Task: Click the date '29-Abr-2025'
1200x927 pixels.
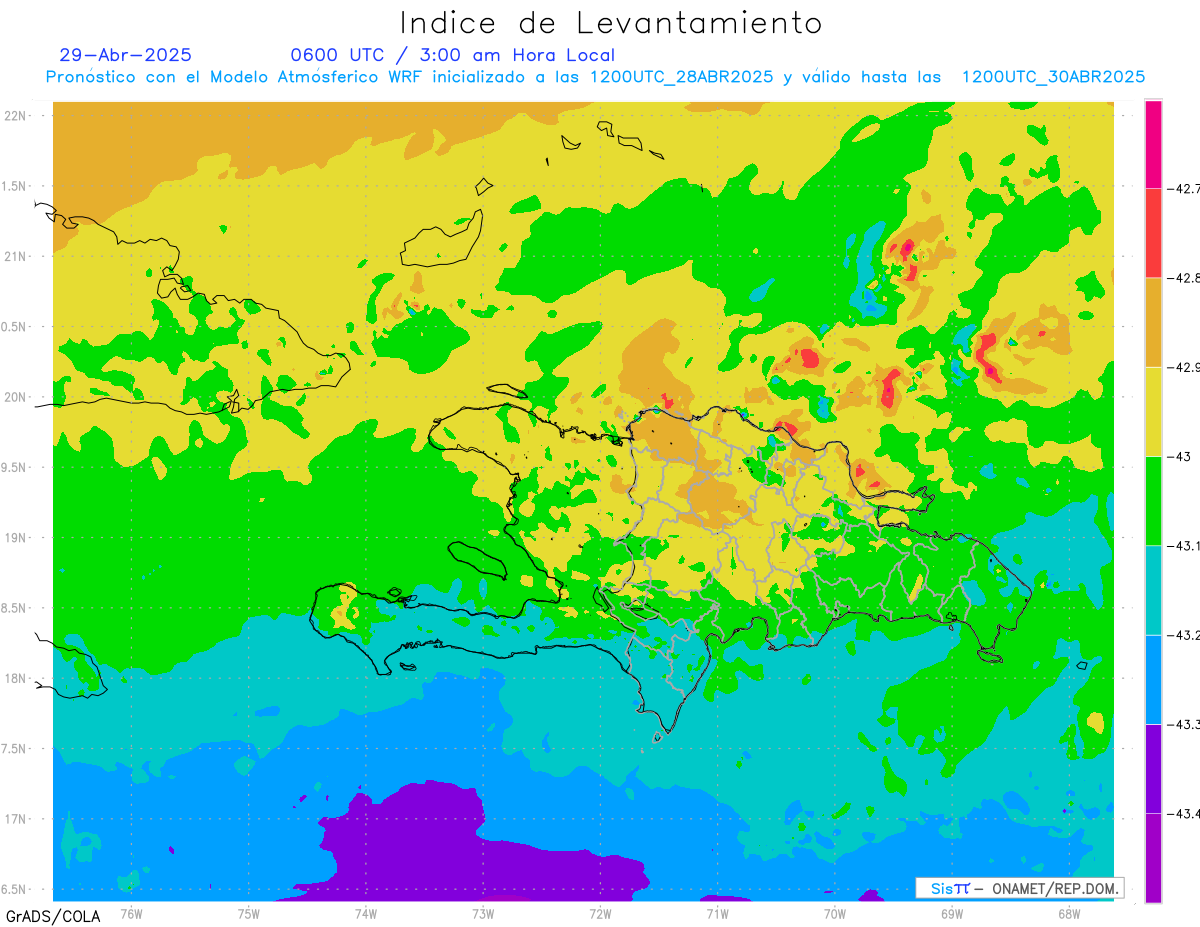Action: point(126,55)
